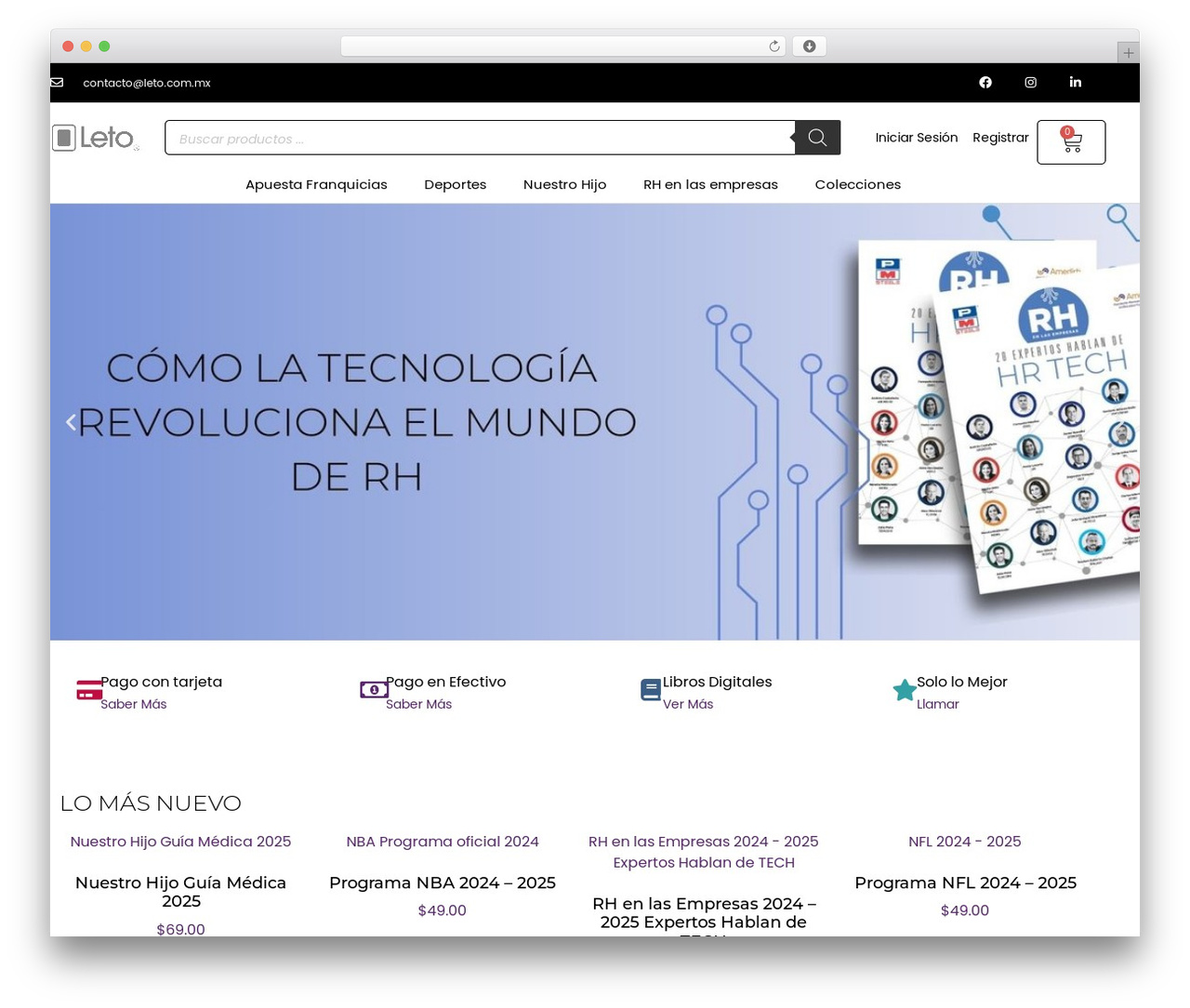
Task: Go to previous slide with left arrow
Action: (x=71, y=422)
